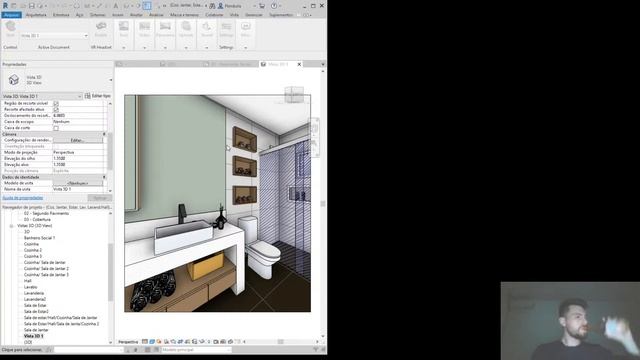Select Cozinha 2 view in project browser
Viewport: 640px width, 360px height.
33,250
